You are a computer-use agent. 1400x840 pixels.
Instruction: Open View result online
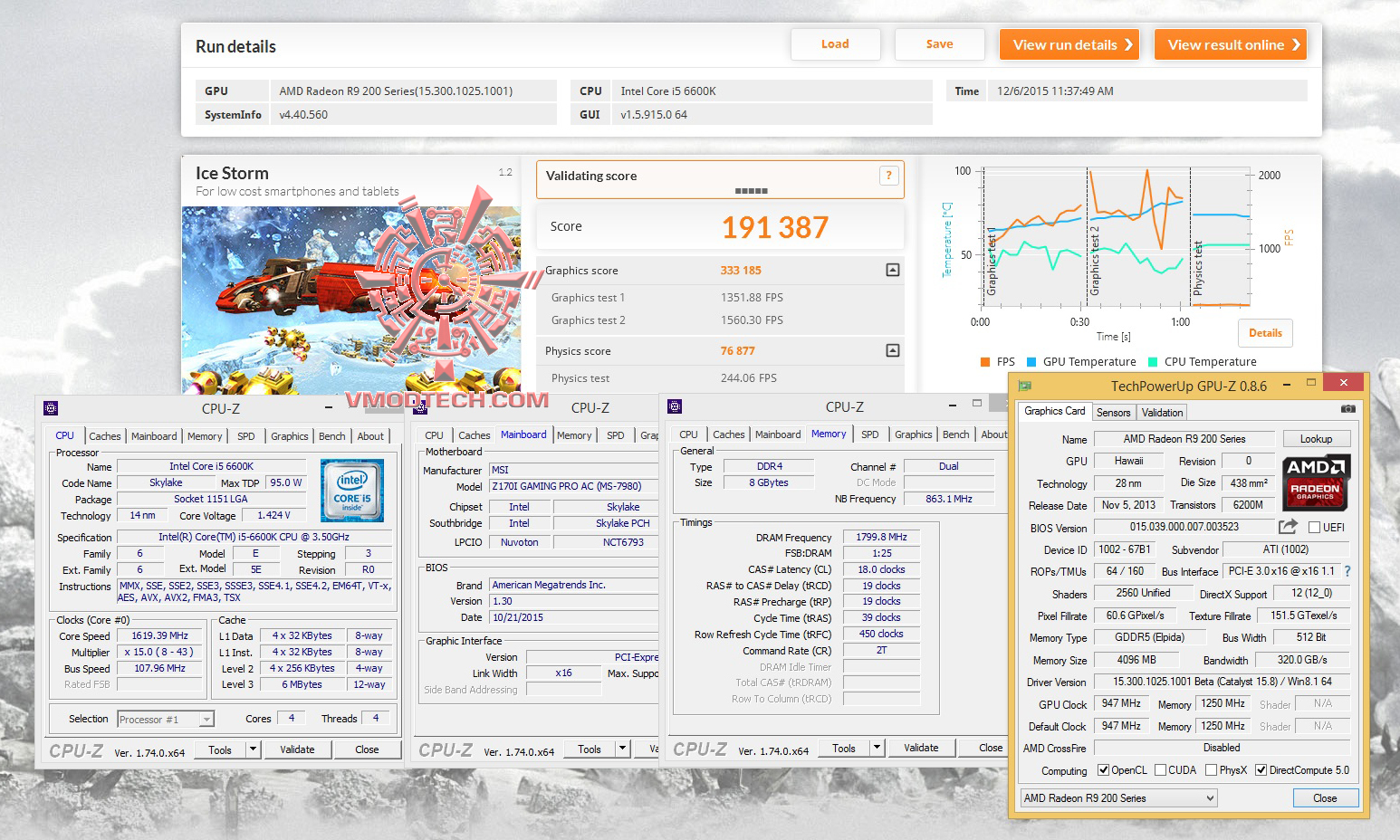1231,44
